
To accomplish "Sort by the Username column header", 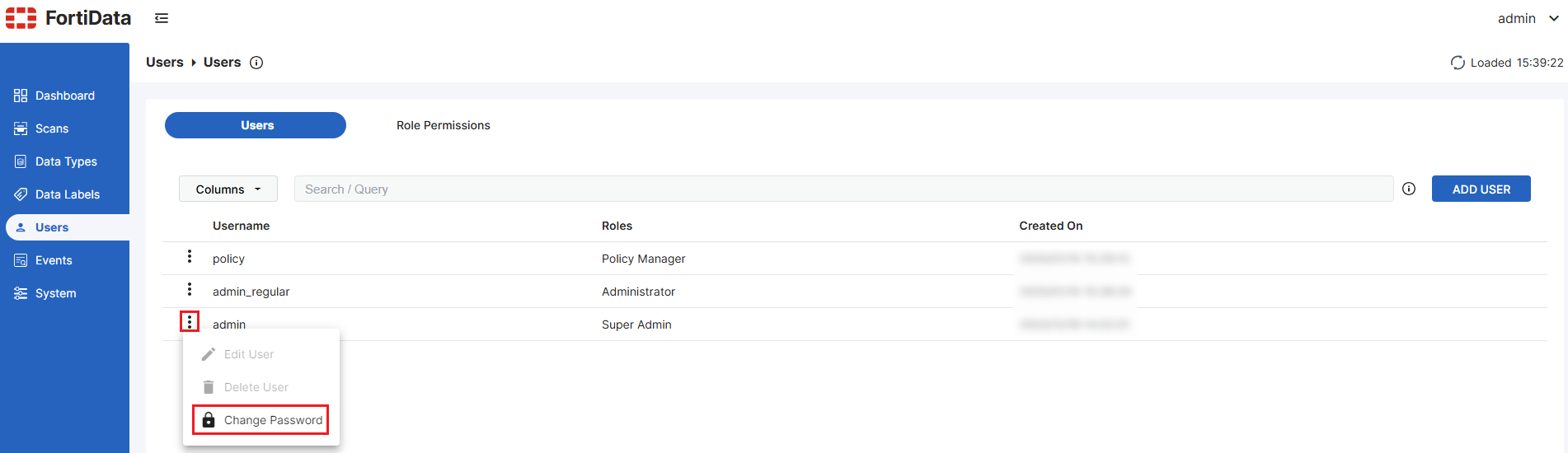I will (241, 226).
